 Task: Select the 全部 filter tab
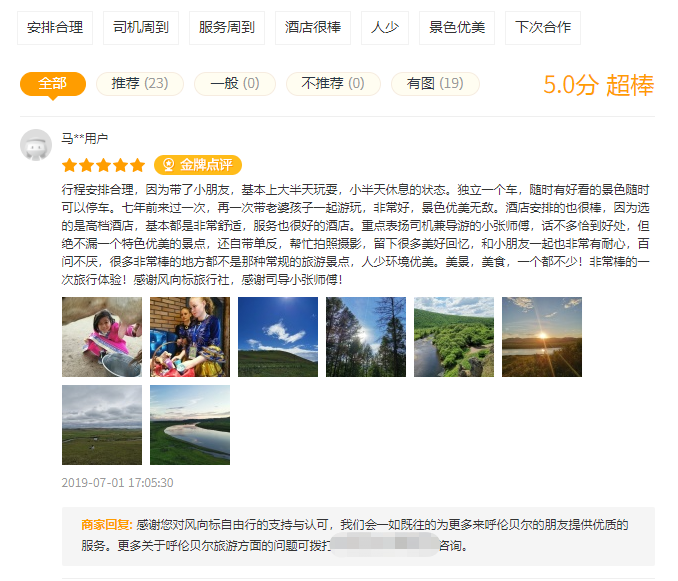(x=53, y=84)
